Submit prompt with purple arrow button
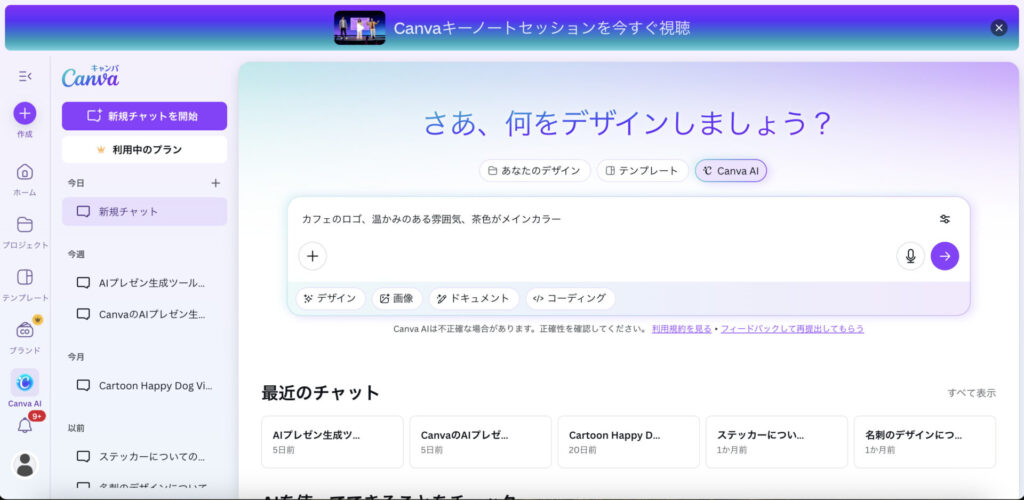 click(x=944, y=256)
